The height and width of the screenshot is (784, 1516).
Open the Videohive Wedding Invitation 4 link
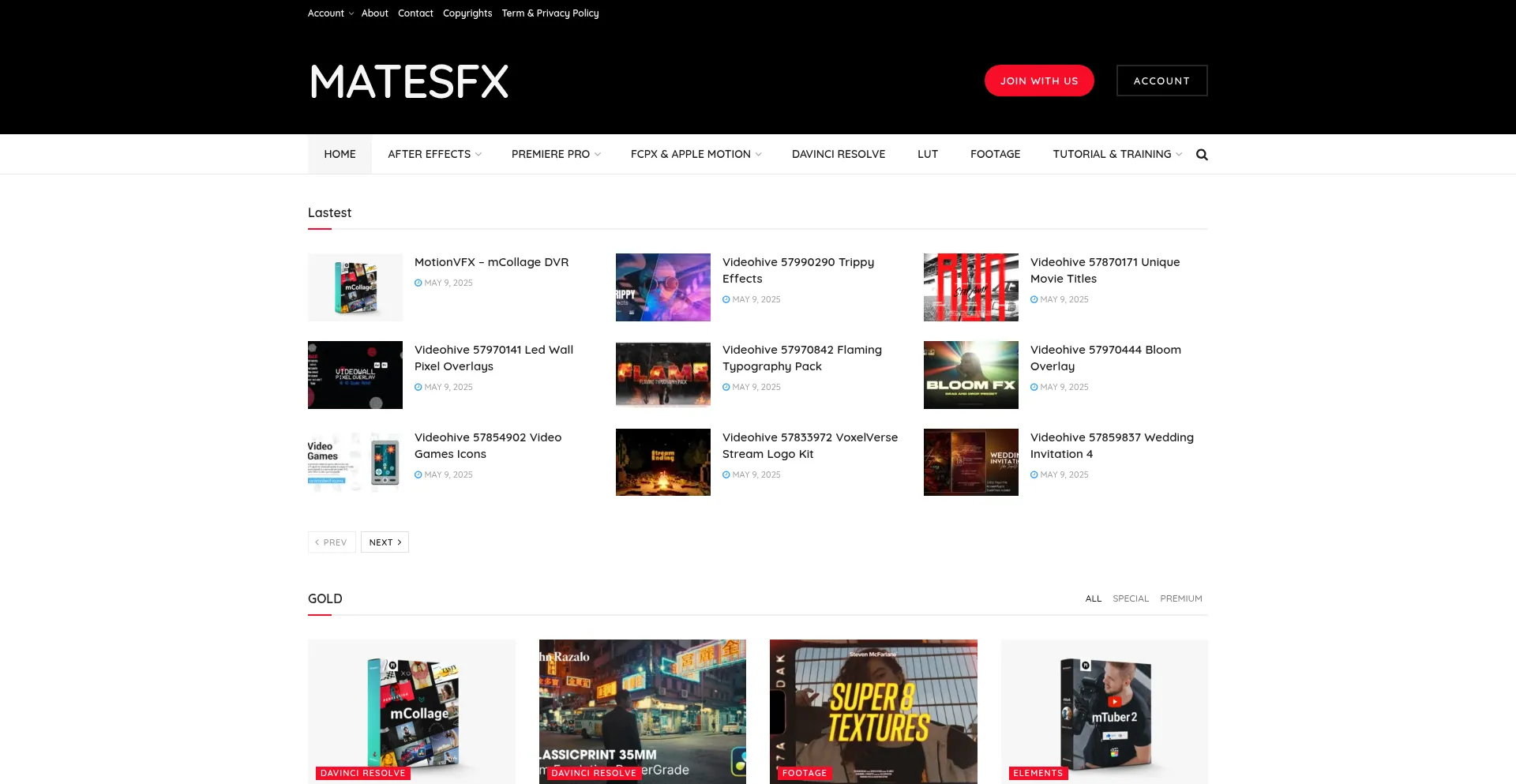coord(1111,445)
